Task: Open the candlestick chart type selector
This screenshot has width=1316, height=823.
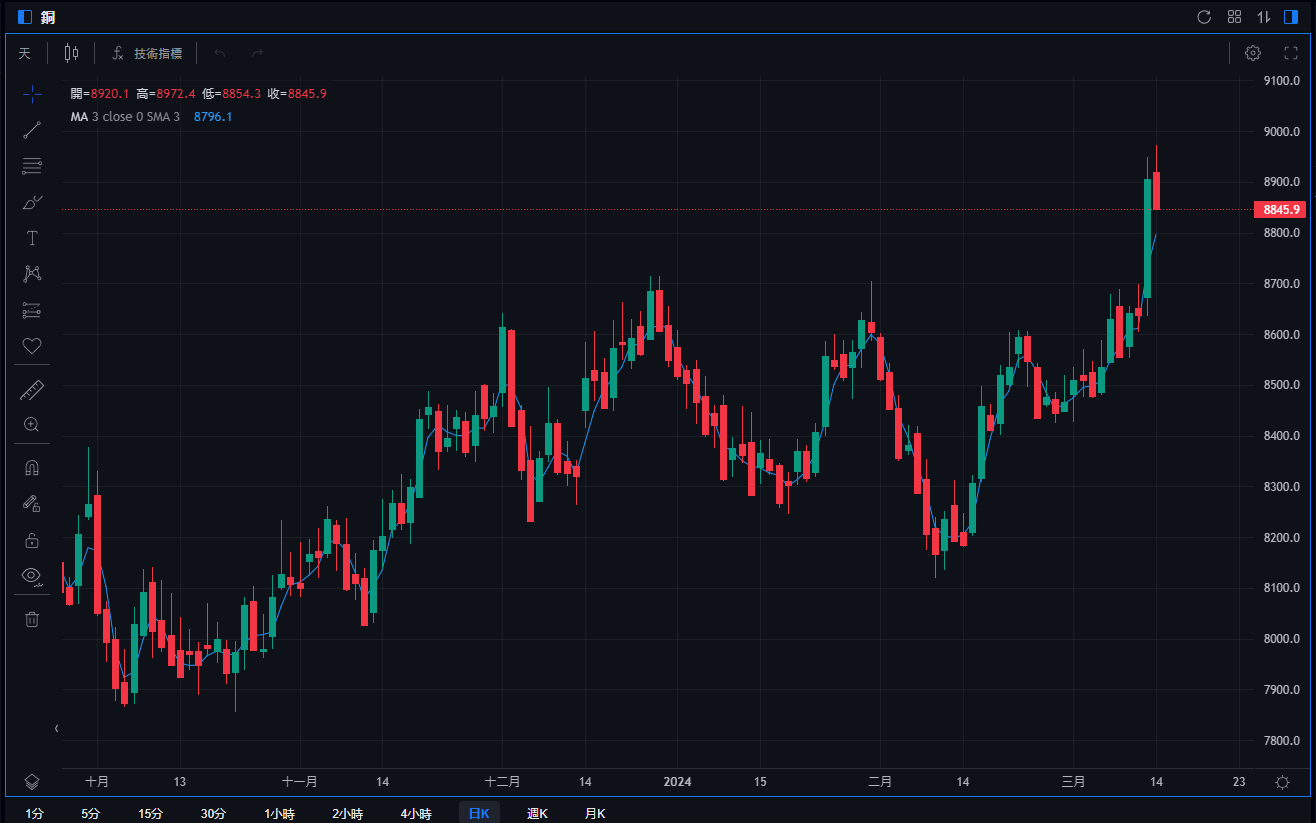Action: coord(71,53)
